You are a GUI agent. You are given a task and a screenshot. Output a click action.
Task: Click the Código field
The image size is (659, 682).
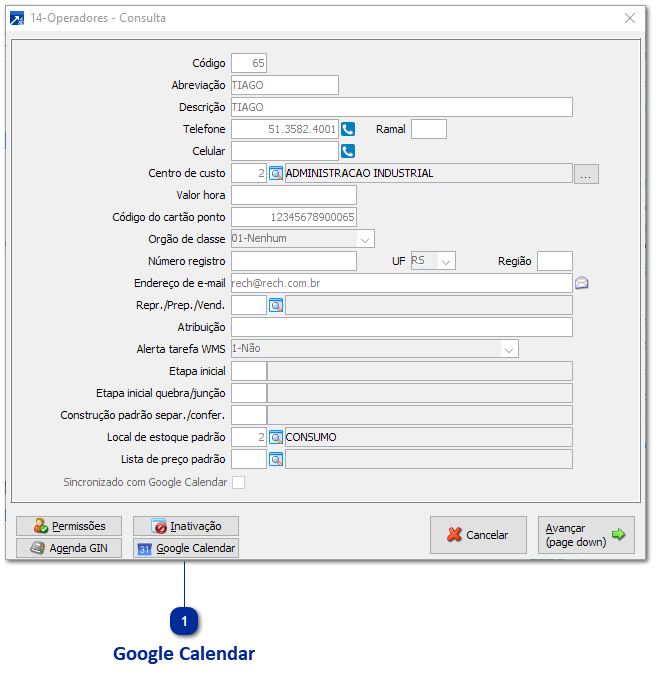[x=249, y=64]
